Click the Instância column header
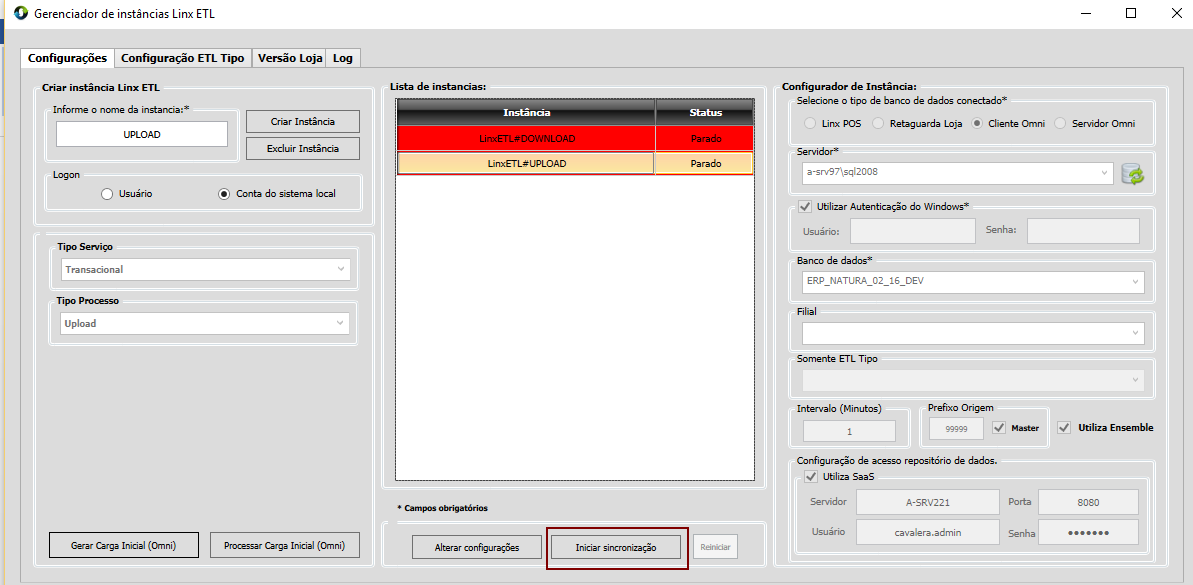 point(527,113)
